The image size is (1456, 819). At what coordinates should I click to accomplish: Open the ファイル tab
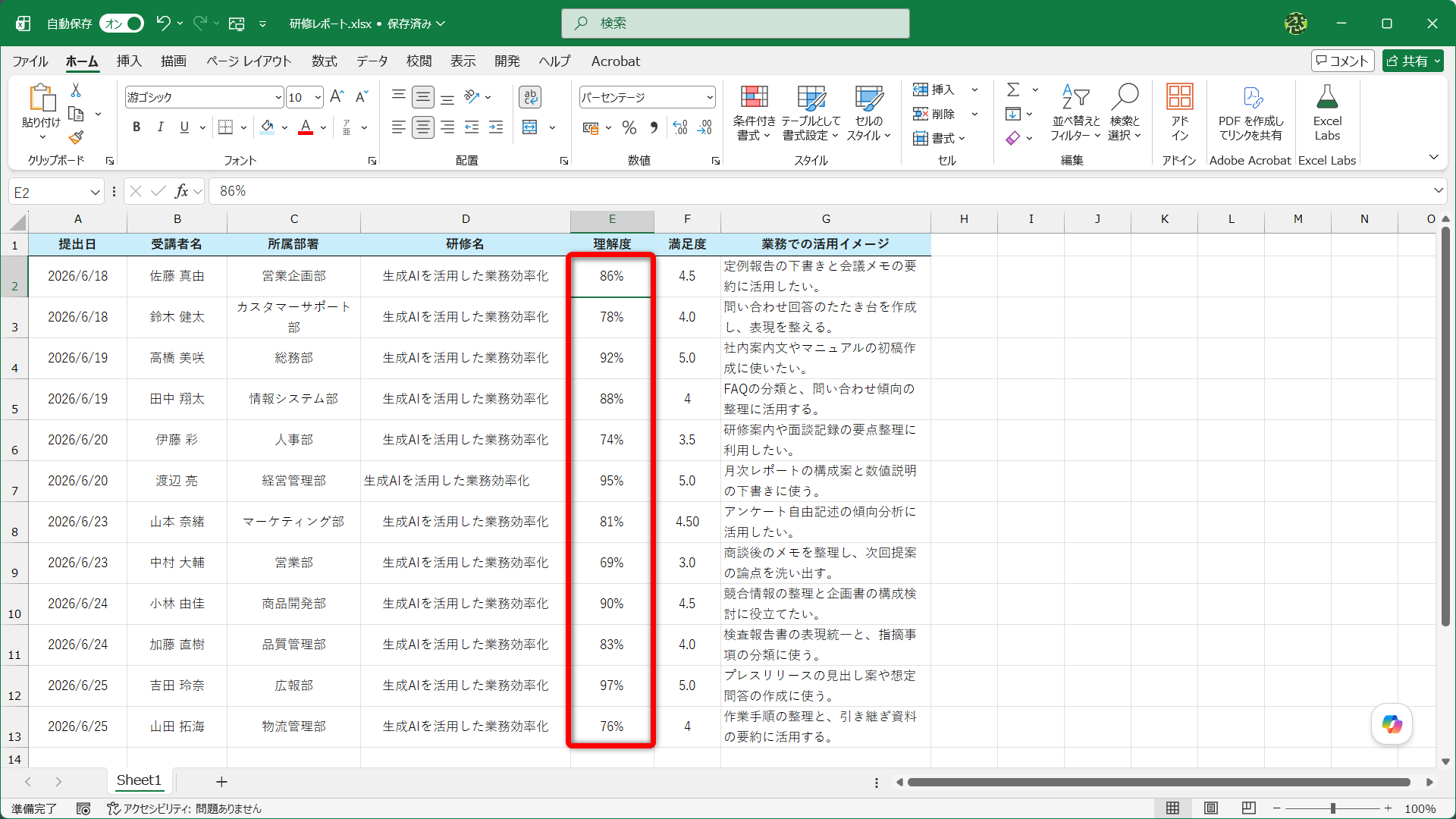point(30,61)
